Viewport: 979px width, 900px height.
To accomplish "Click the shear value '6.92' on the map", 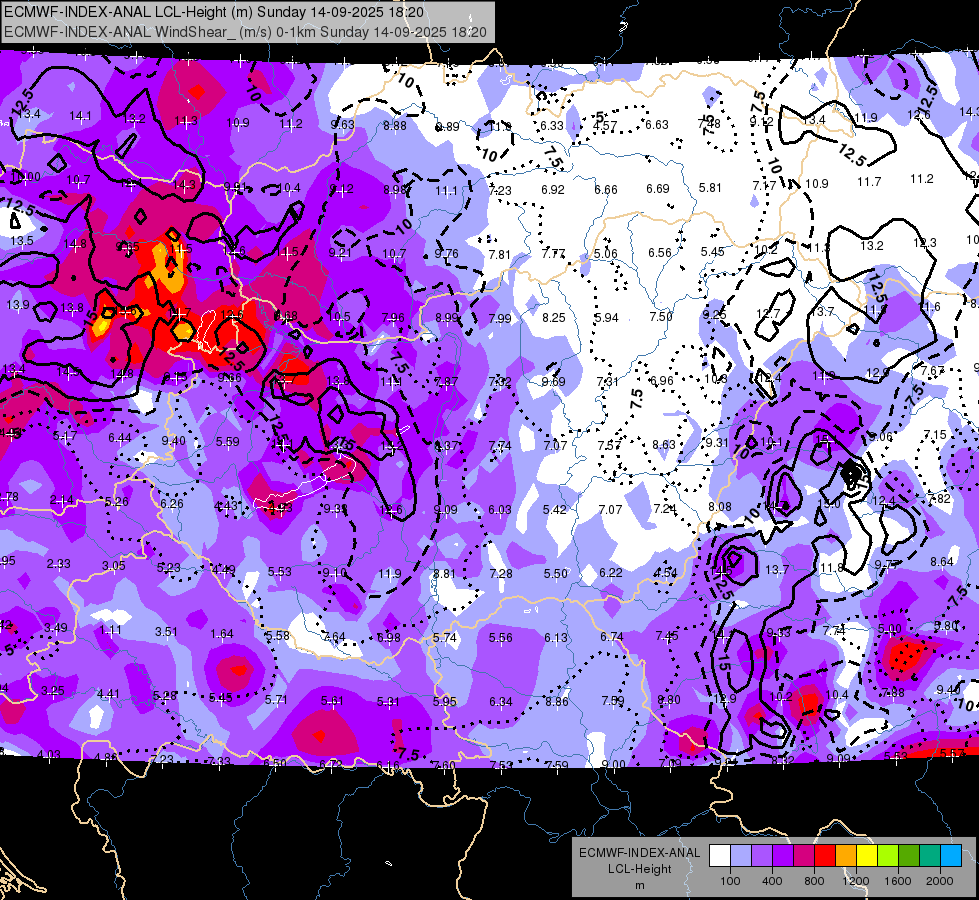I will pyautogui.click(x=553, y=189).
